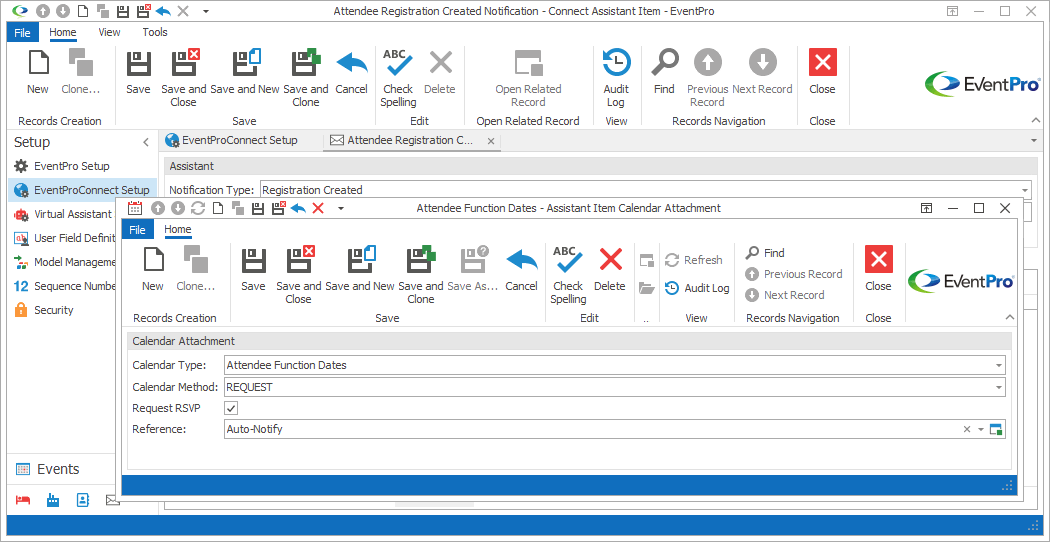Click Check Spelling in main EventPro ribbon

[398, 78]
